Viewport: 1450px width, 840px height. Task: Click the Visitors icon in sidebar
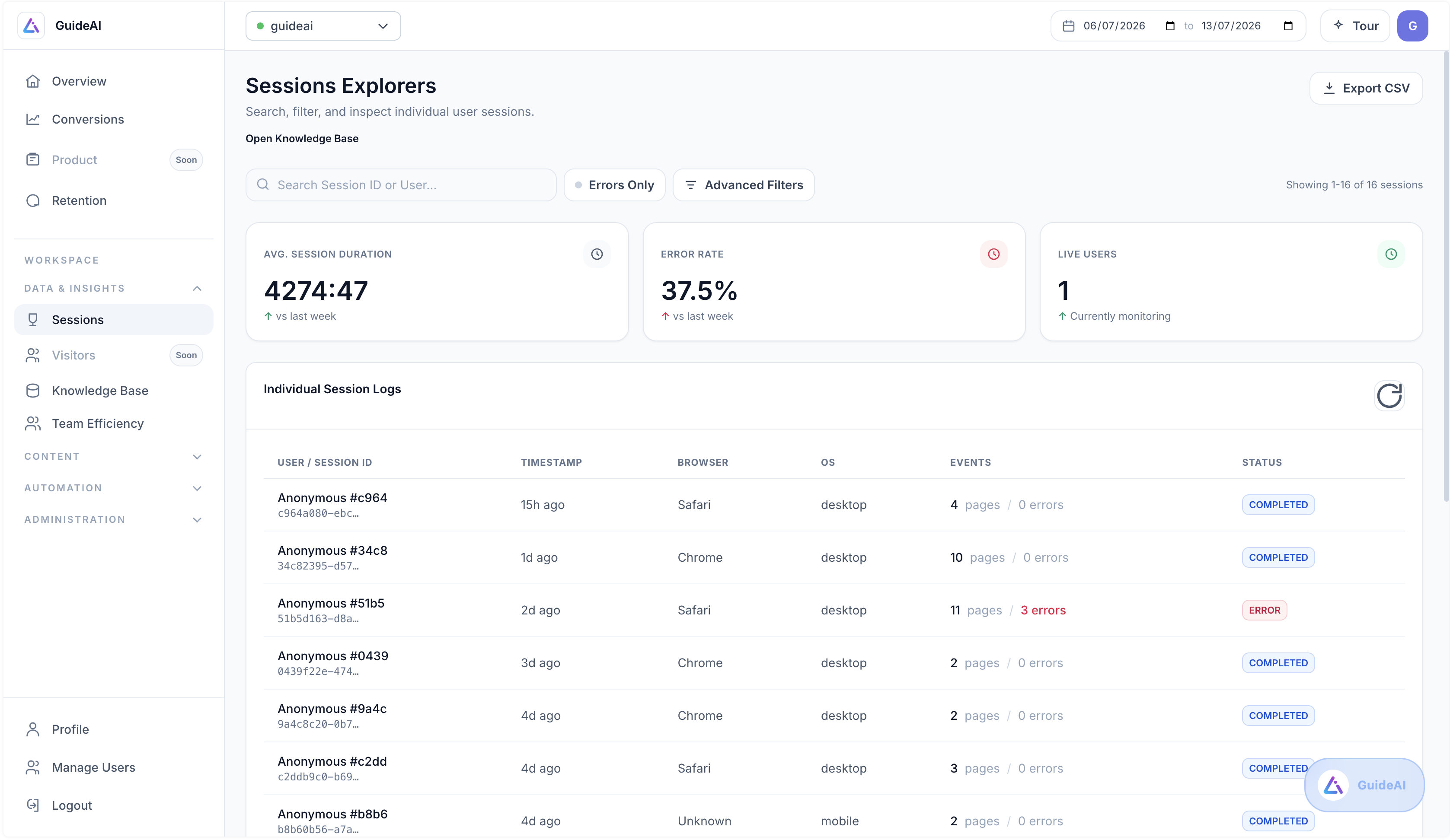pyautogui.click(x=33, y=355)
